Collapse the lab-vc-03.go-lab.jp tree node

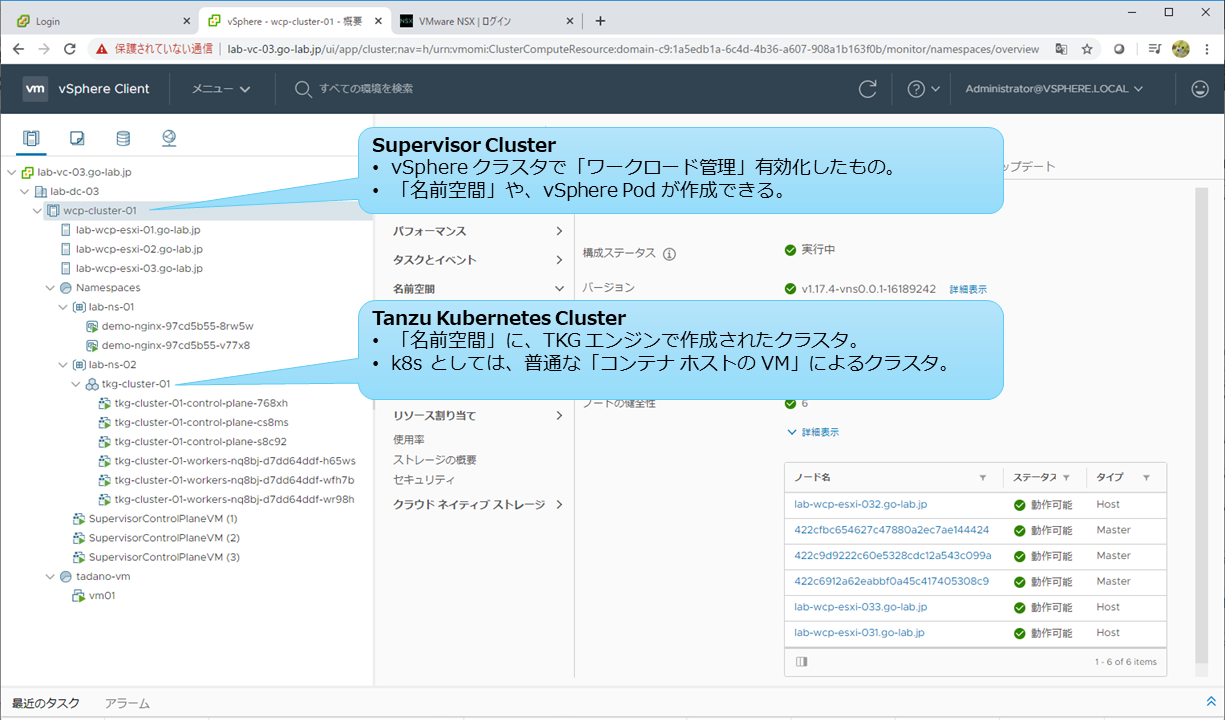pos(11,172)
